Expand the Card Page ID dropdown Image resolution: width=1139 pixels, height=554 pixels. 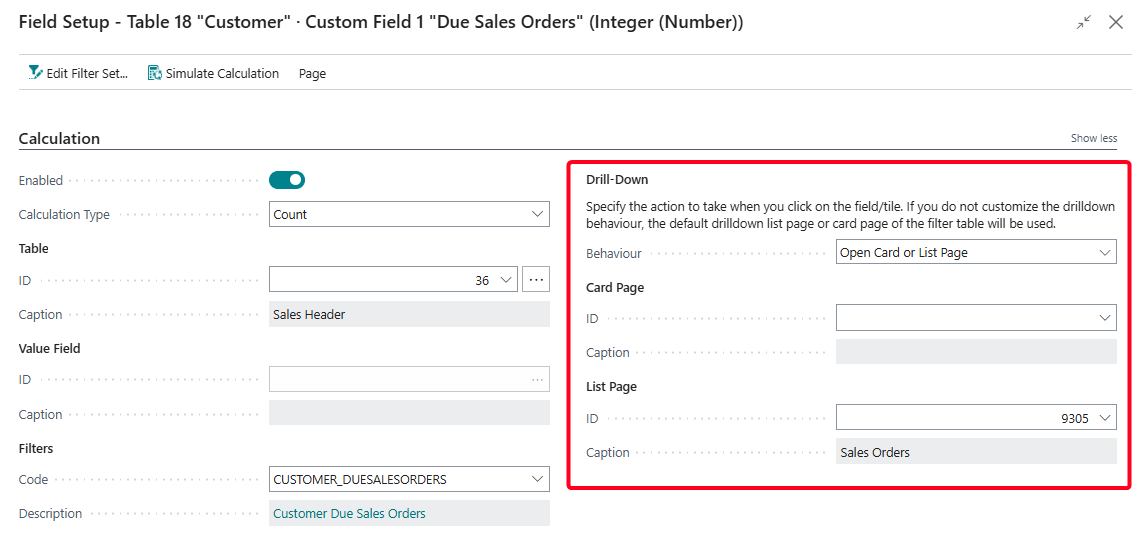tap(1105, 318)
